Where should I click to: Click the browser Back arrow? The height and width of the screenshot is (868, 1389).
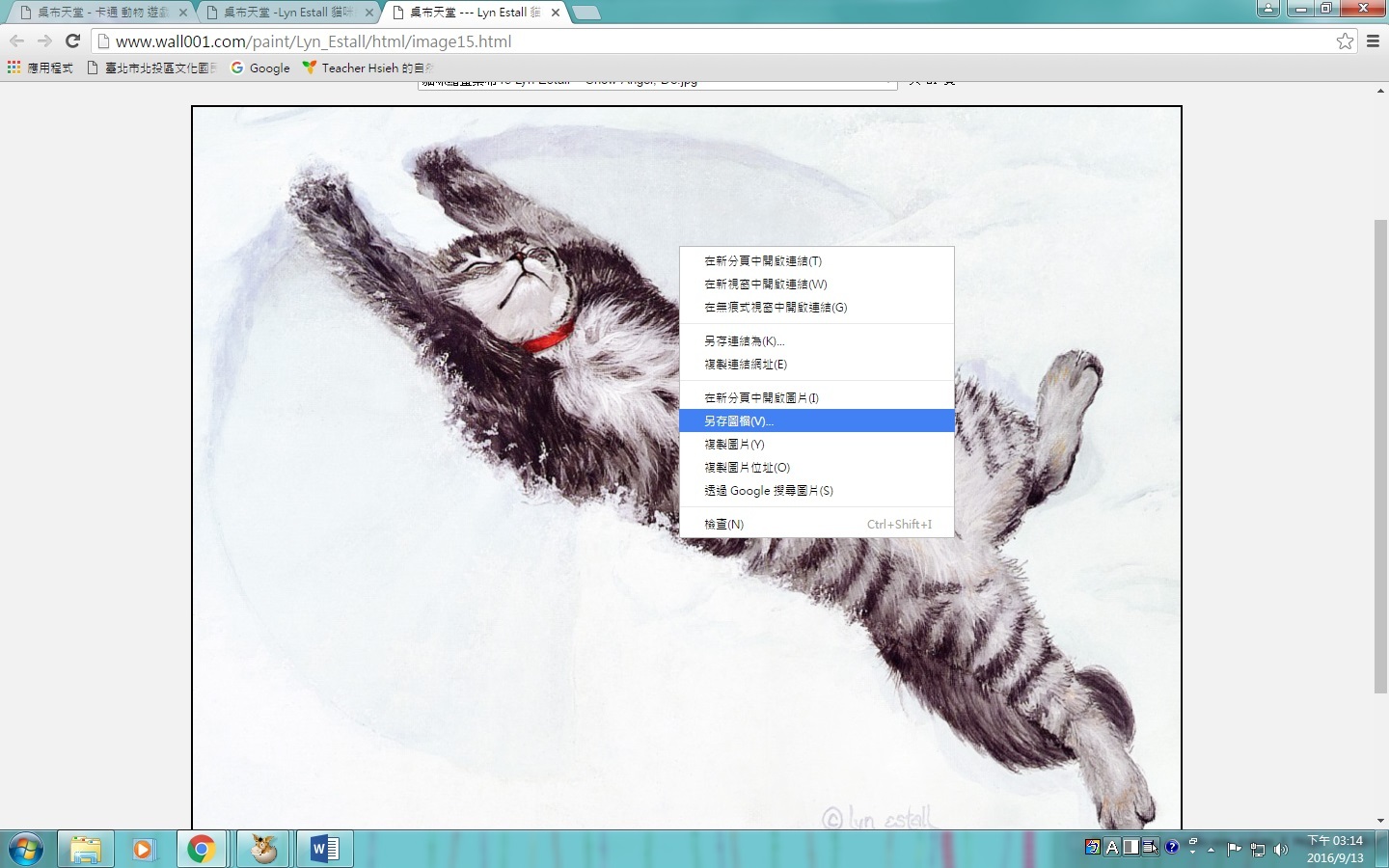click(16, 41)
